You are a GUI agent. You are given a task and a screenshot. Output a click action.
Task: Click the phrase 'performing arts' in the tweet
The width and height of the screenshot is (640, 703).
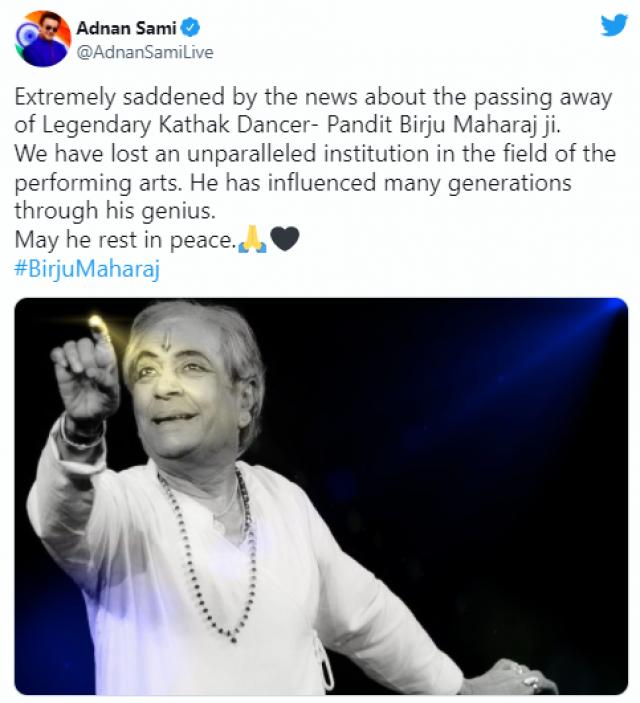pos(98,183)
